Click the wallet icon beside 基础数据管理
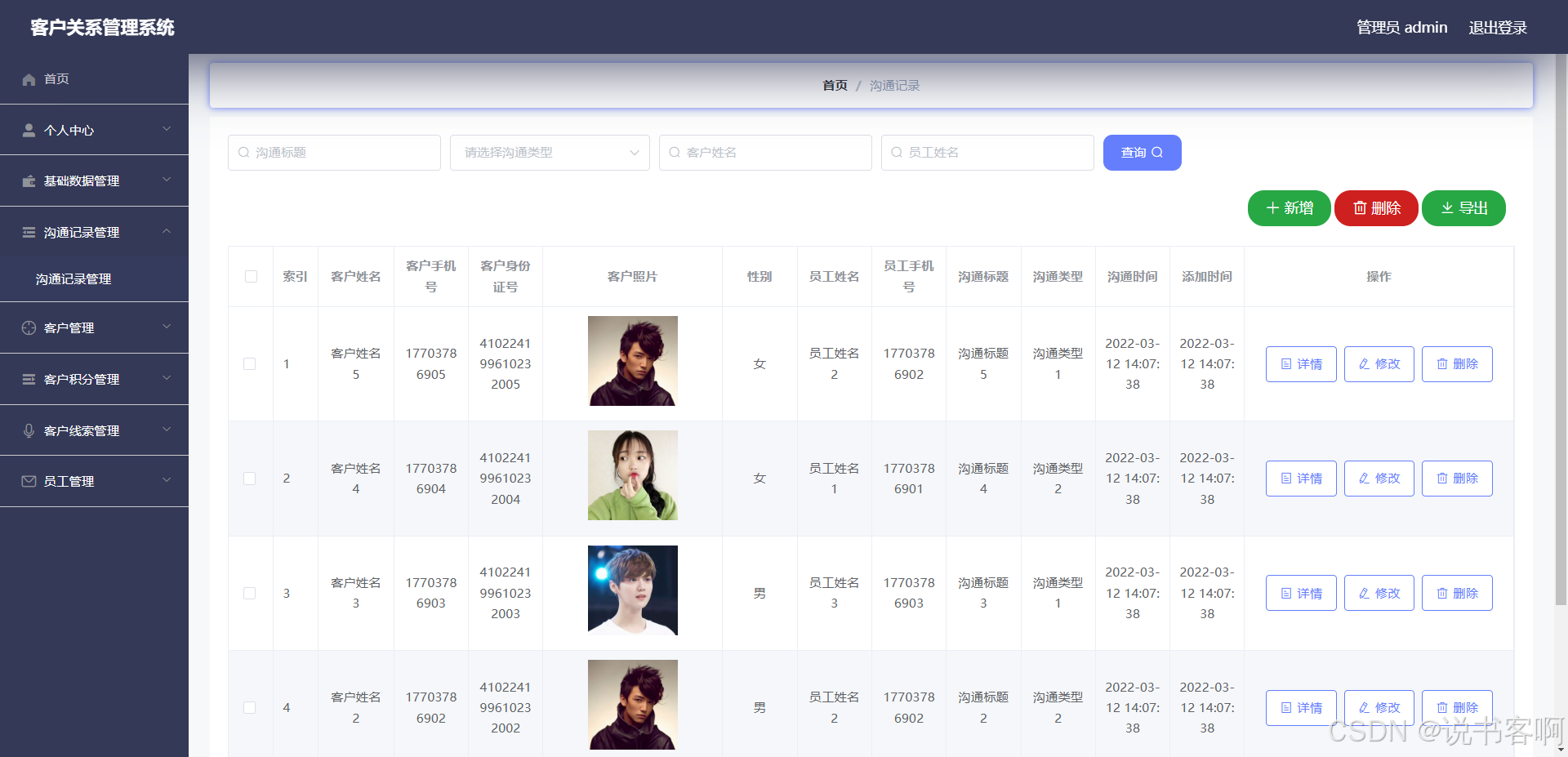The height and width of the screenshot is (757, 1568). click(x=29, y=181)
